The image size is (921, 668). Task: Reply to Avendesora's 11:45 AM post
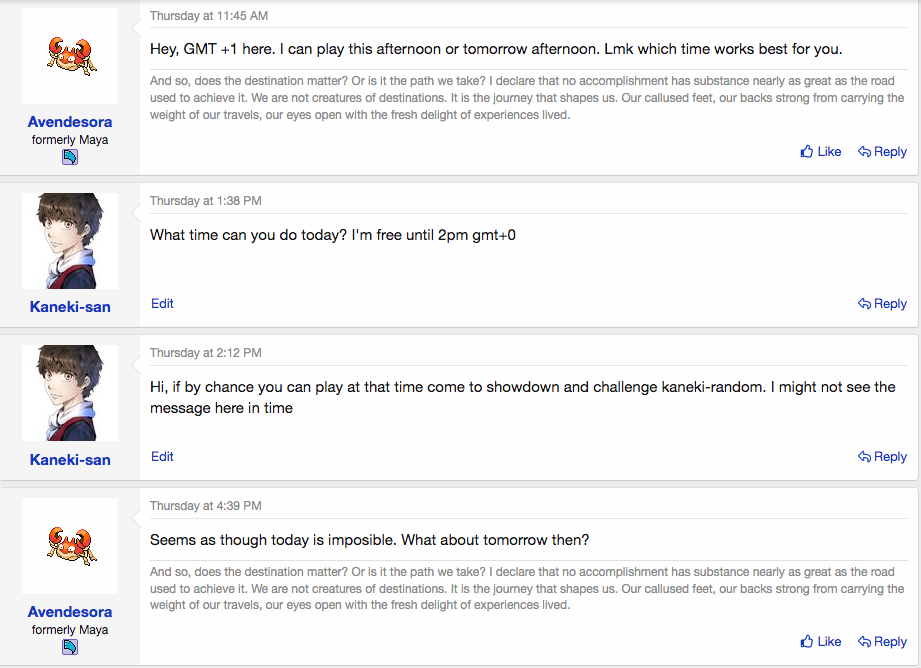pos(882,152)
